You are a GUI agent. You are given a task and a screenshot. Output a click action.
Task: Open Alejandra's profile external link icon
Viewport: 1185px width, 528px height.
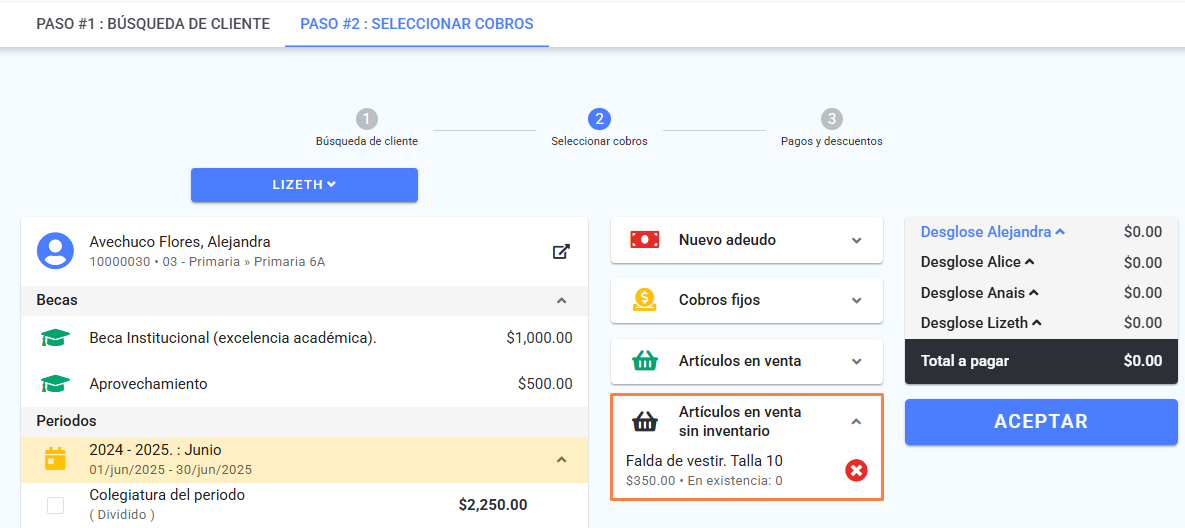(x=561, y=252)
